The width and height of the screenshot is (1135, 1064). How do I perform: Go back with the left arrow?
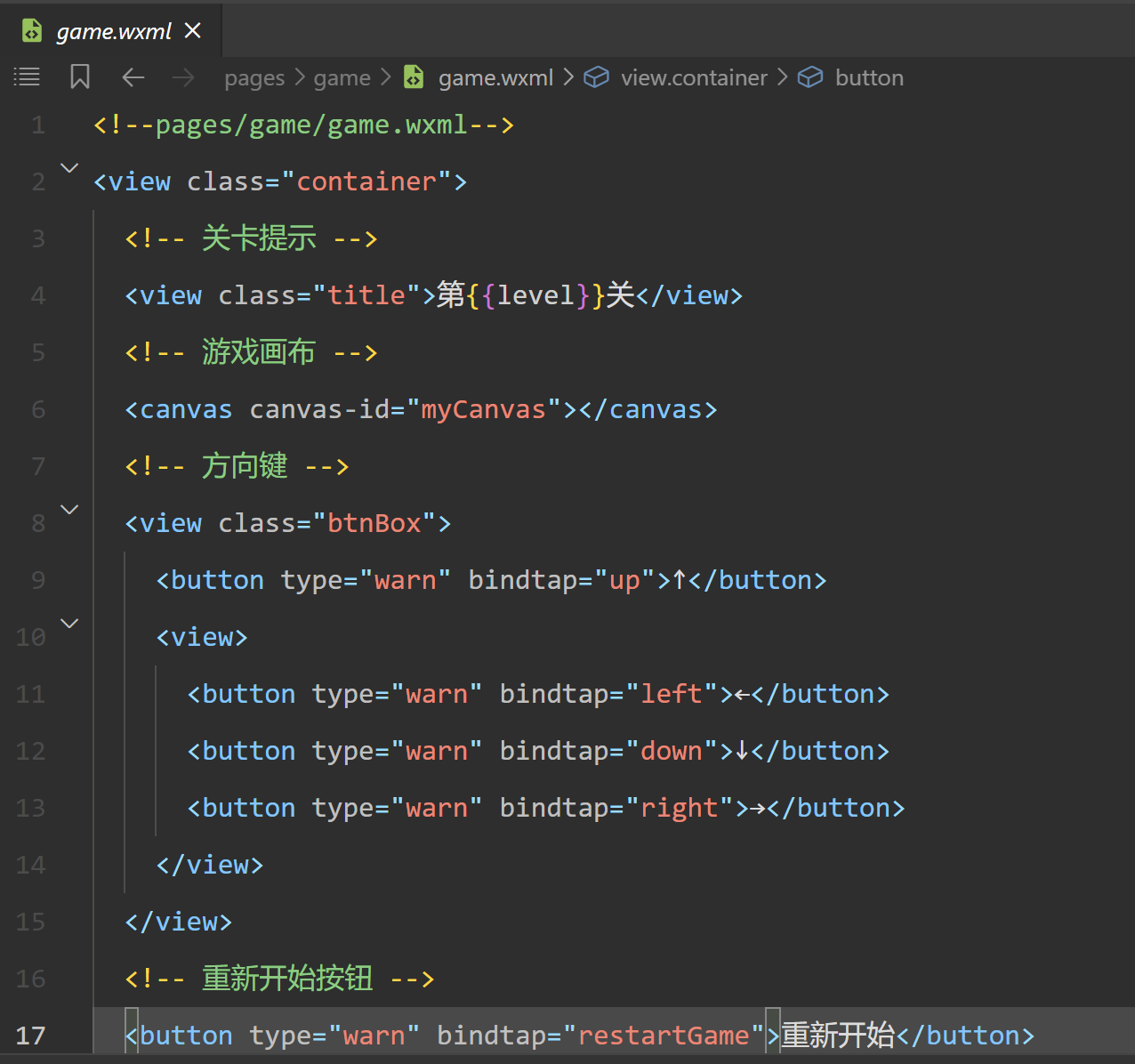(x=133, y=77)
